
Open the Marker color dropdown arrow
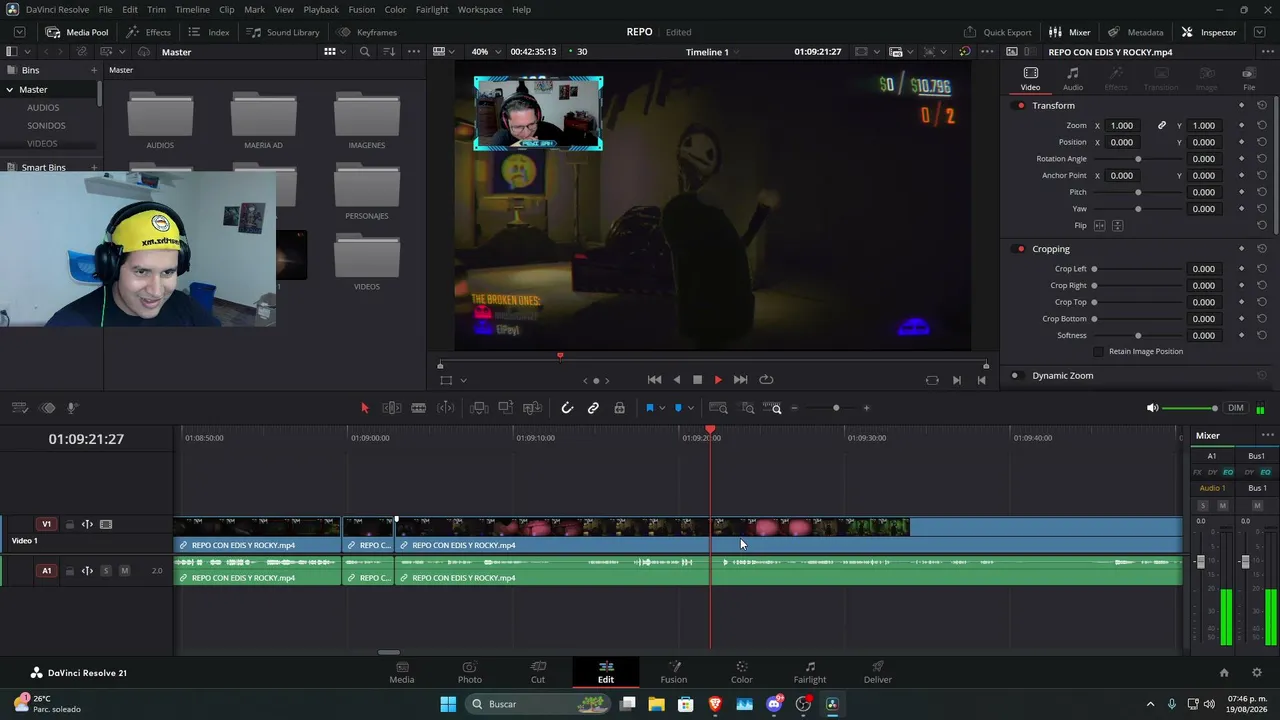click(691, 408)
